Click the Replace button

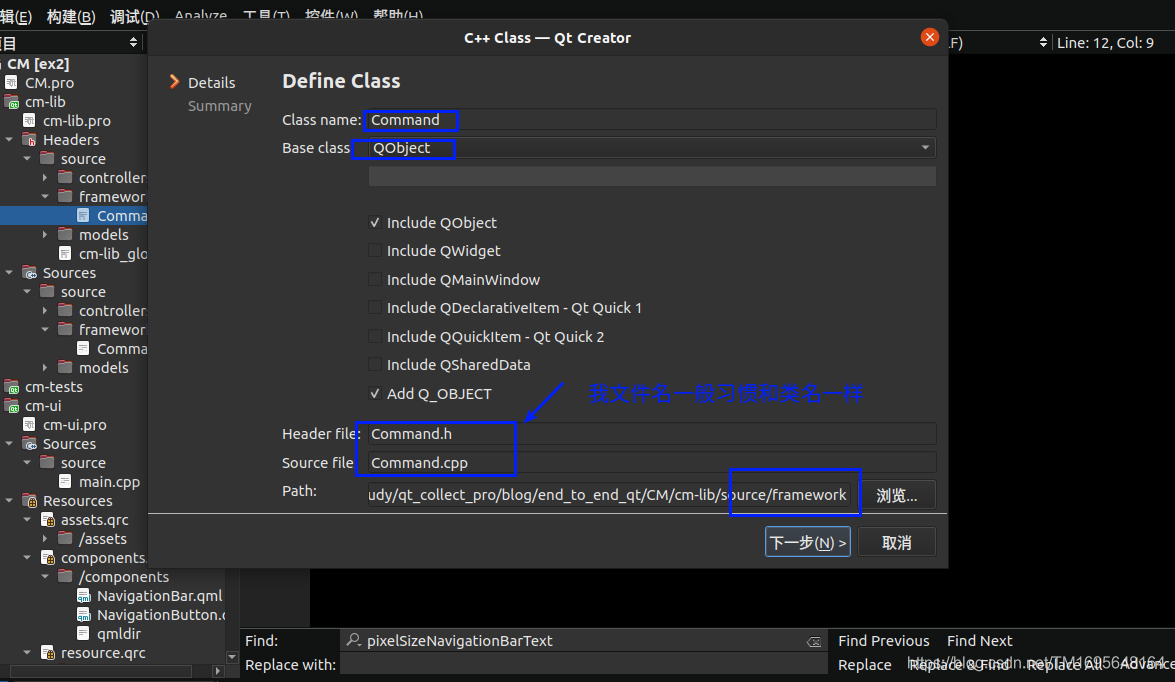(x=865, y=665)
